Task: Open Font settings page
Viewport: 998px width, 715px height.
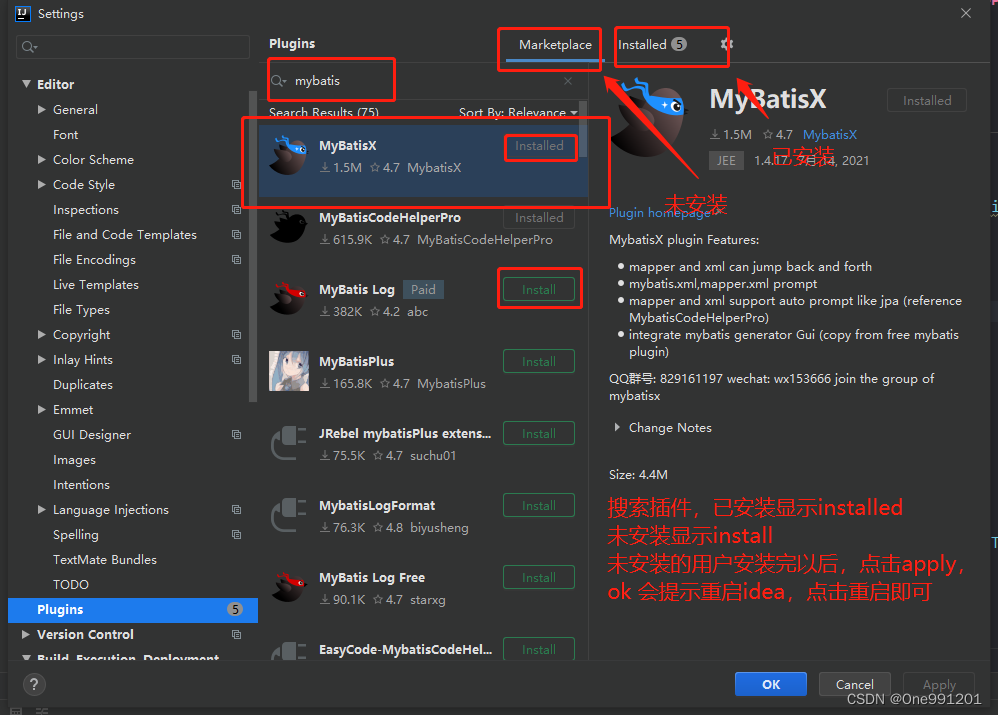Action: tap(66, 135)
